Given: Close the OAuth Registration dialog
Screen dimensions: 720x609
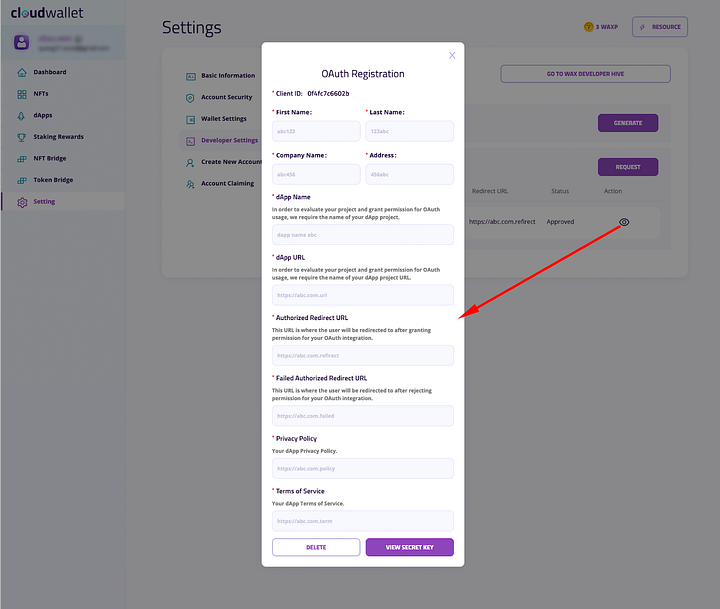Looking at the screenshot, I should 452,55.
